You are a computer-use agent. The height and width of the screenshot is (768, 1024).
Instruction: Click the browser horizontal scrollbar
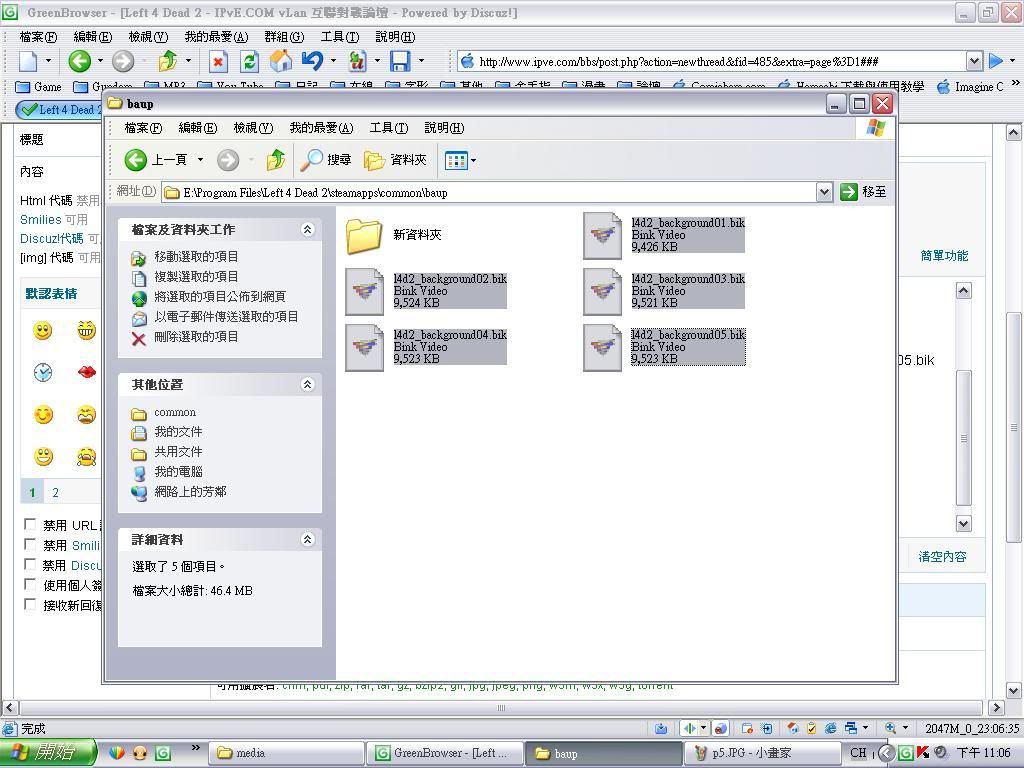pos(500,707)
